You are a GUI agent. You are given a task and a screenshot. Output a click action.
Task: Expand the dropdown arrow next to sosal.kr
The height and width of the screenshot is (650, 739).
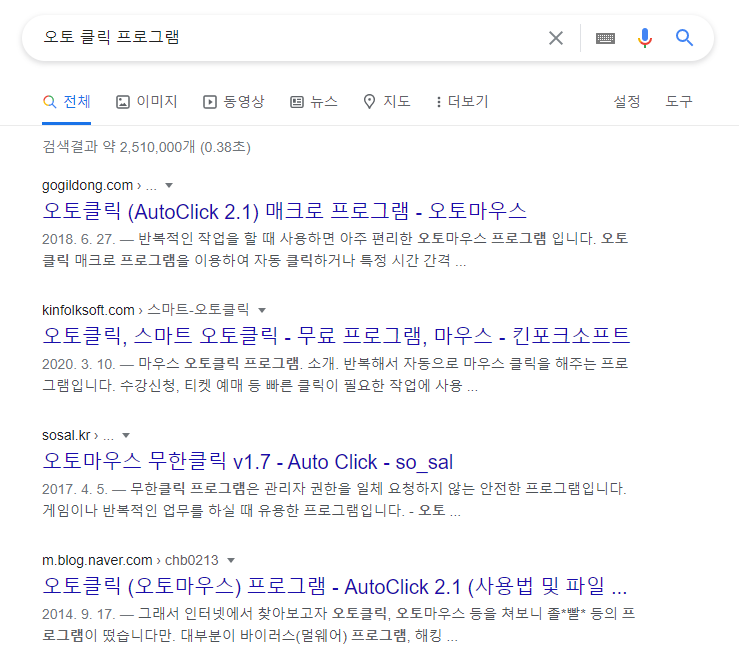pyautogui.click(x=126, y=436)
